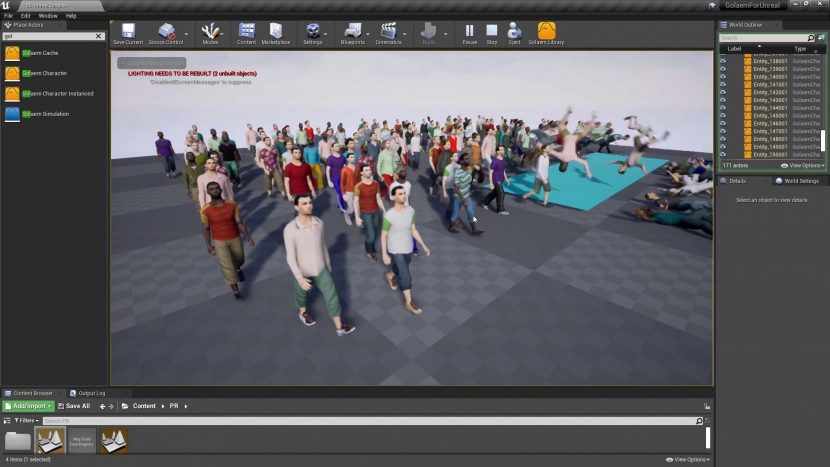The height and width of the screenshot is (467, 830).
Task: Open the Golaem Library
Action: tap(546, 34)
